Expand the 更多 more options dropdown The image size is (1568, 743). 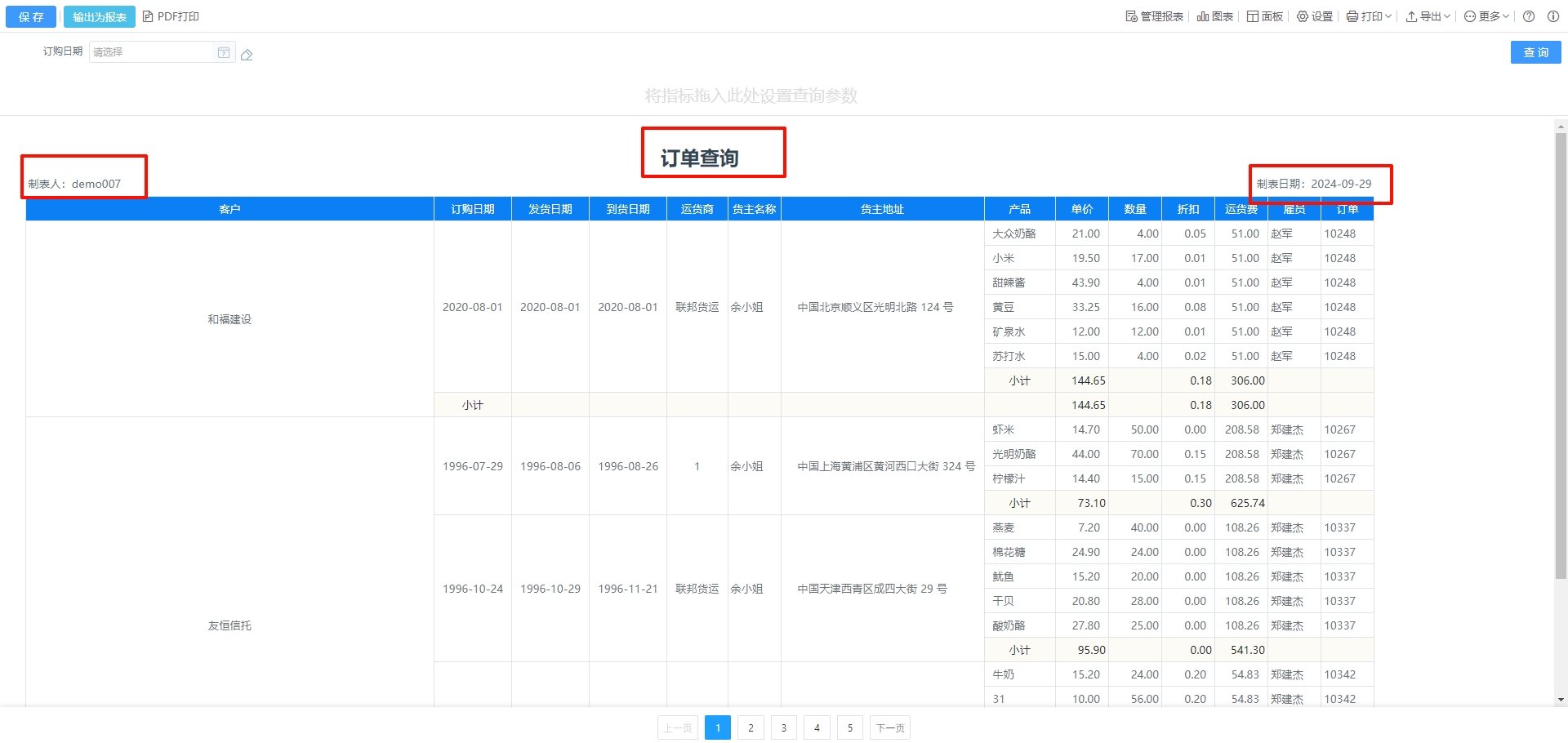point(1486,16)
